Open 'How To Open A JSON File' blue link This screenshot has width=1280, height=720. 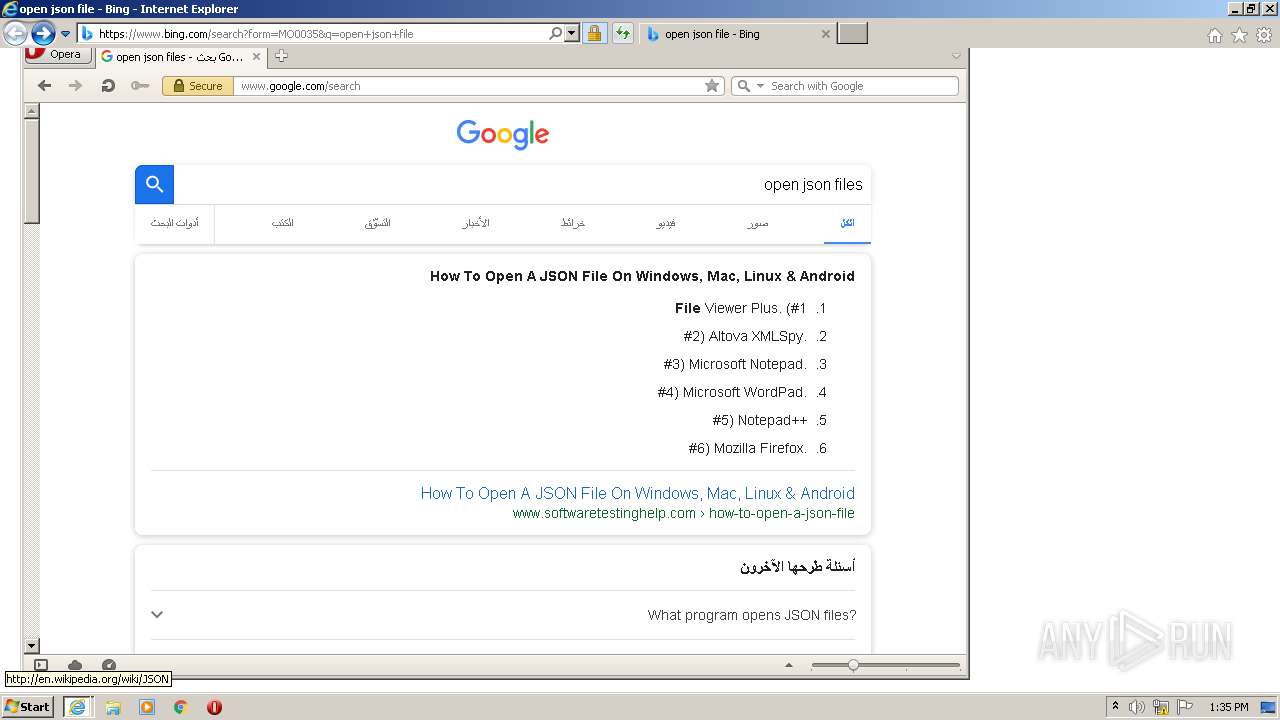tap(638, 493)
